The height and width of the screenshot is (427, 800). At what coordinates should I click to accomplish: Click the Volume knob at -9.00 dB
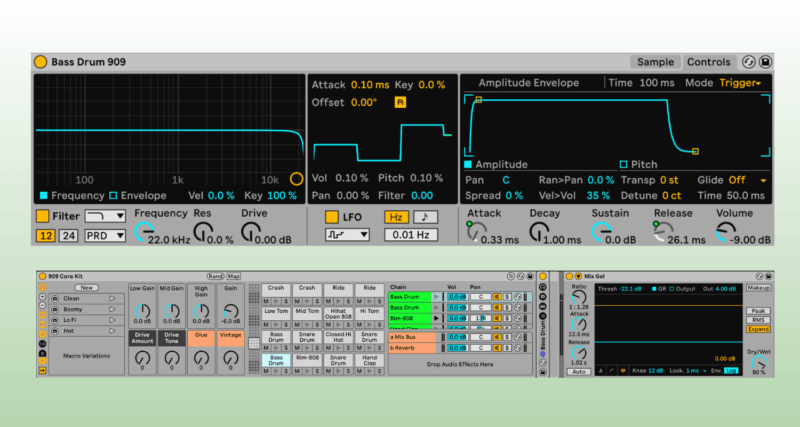pyautogui.click(x=726, y=232)
